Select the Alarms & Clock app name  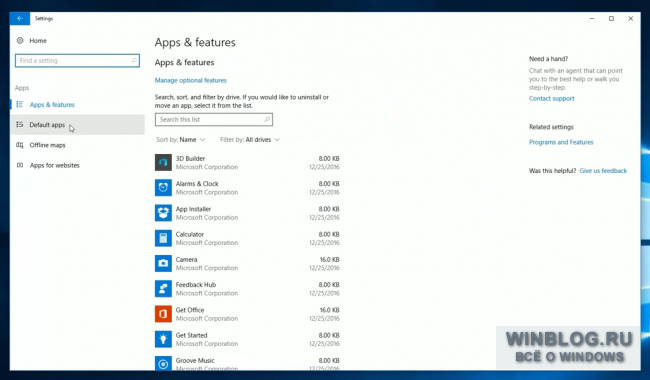tap(197, 184)
